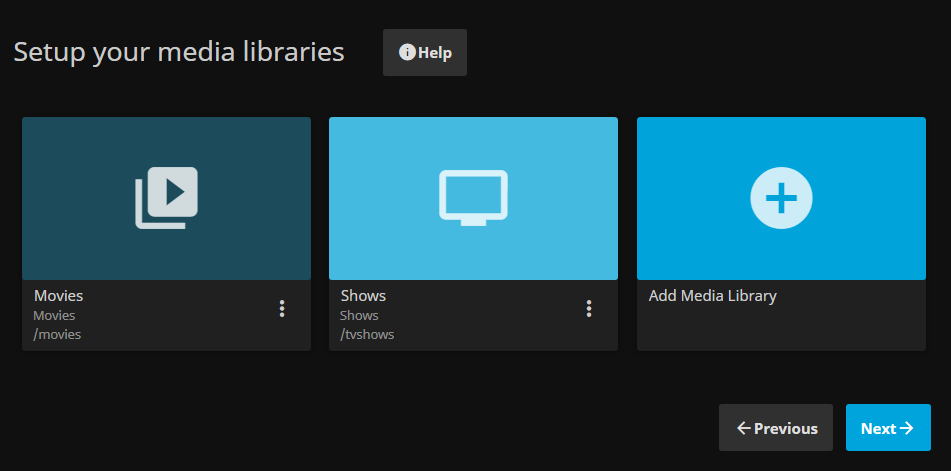Click the left arrow icon on Previous
Viewport: 951px width, 471px height.
click(743, 428)
